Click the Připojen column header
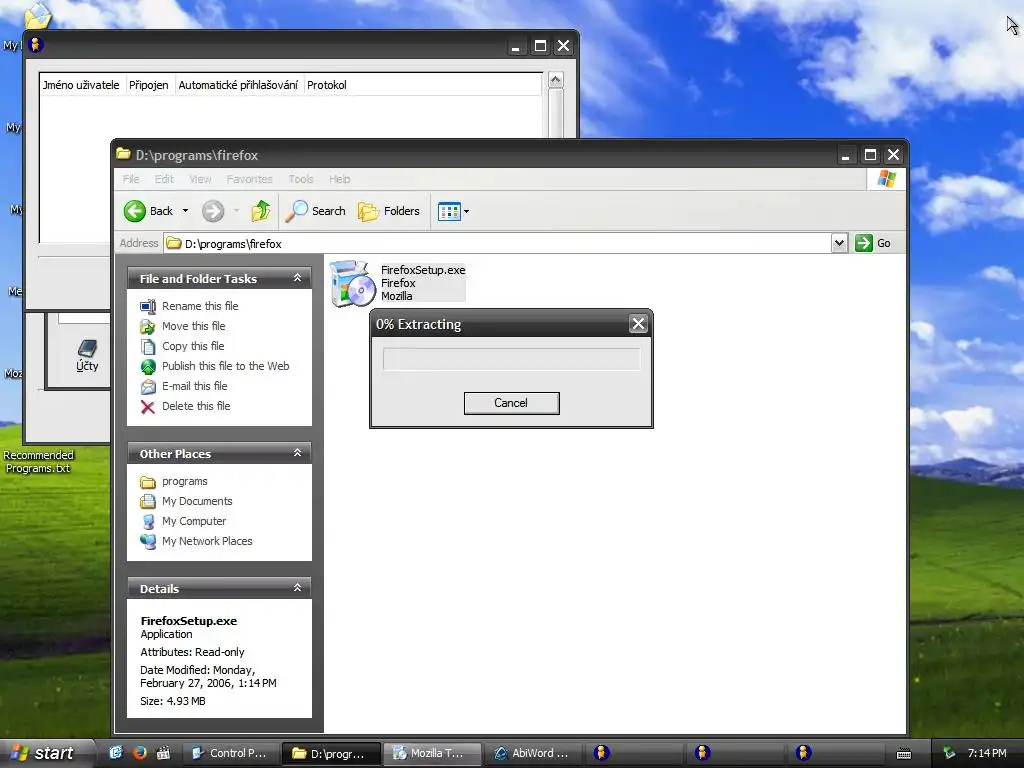 (x=149, y=85)
